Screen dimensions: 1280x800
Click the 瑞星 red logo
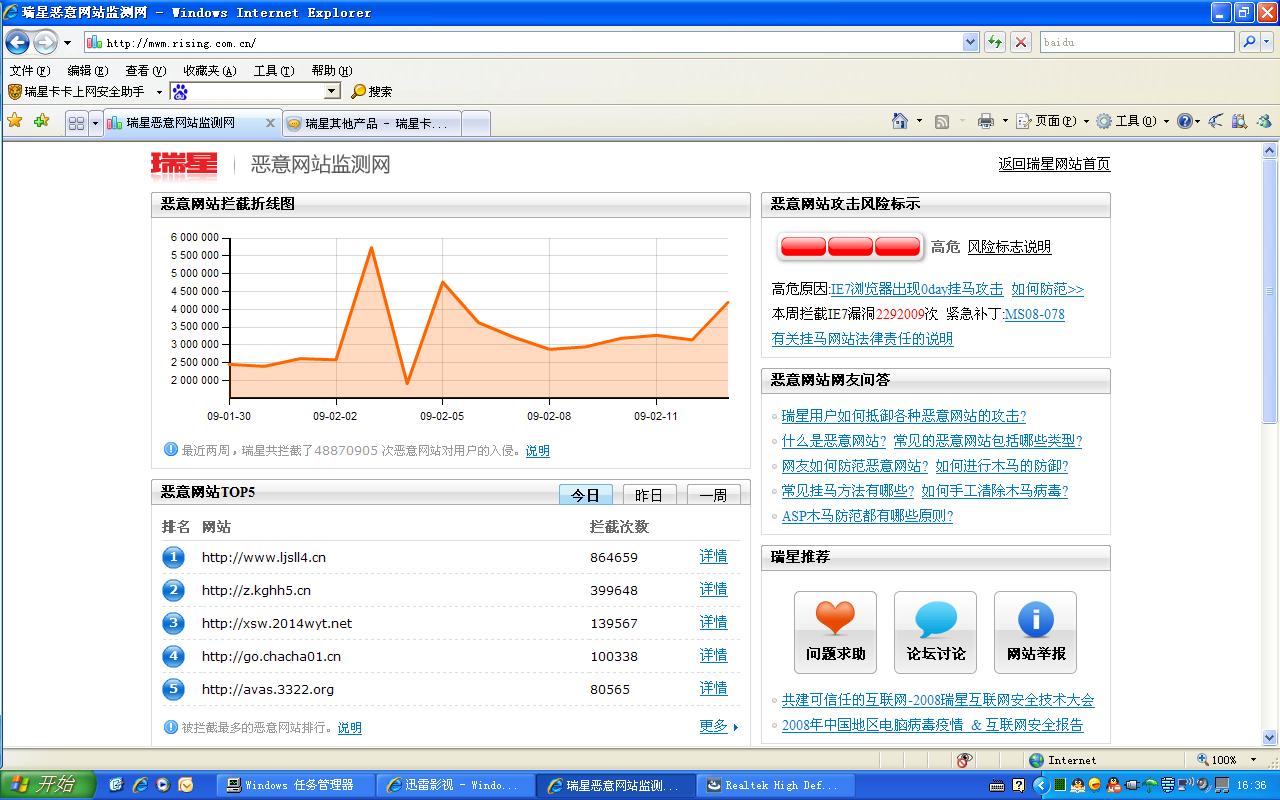(x=184, y=164)
